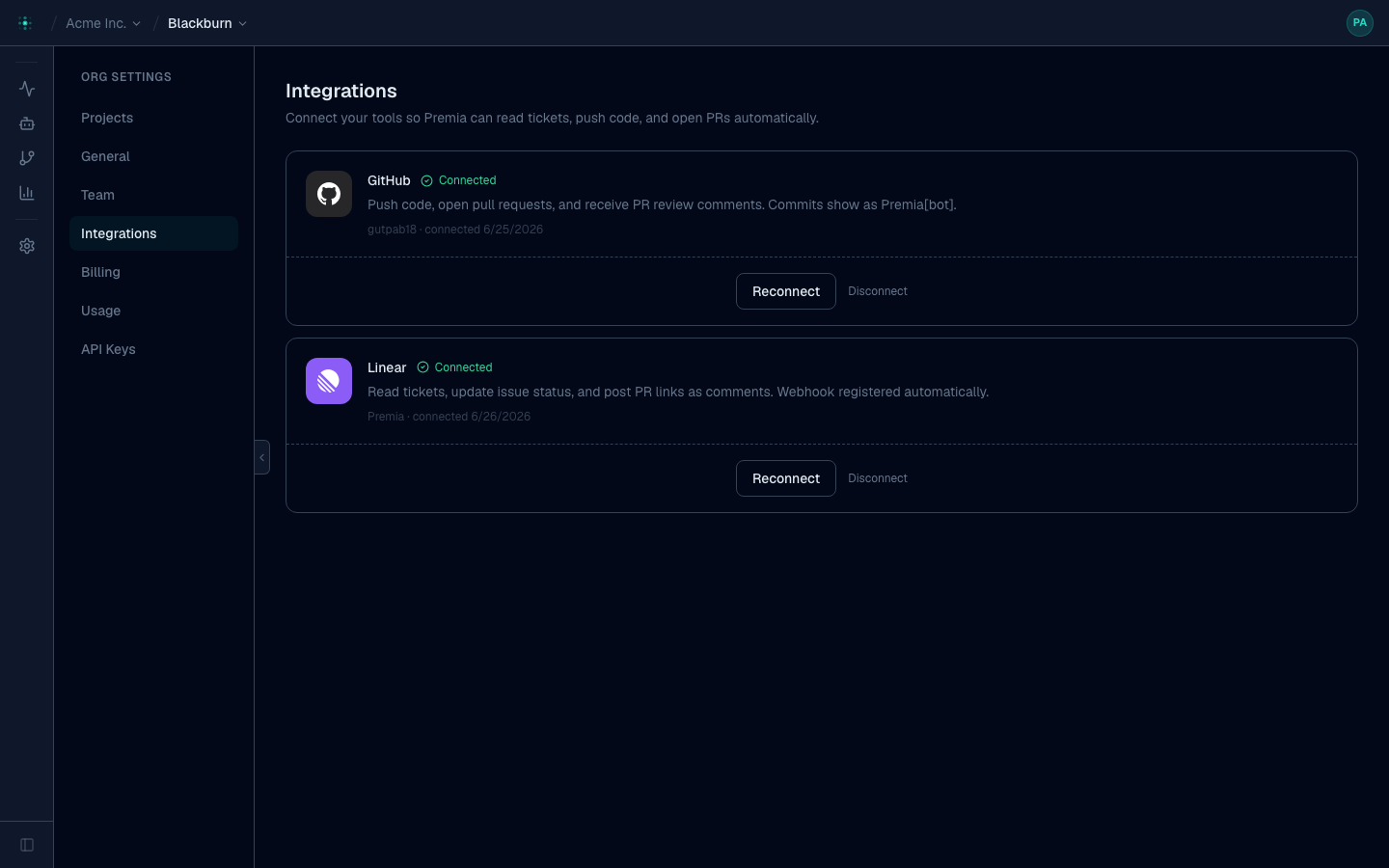1389x868 pixels.
Task: Disconnect the GitHub integration
Action: (x=878, y=291)
